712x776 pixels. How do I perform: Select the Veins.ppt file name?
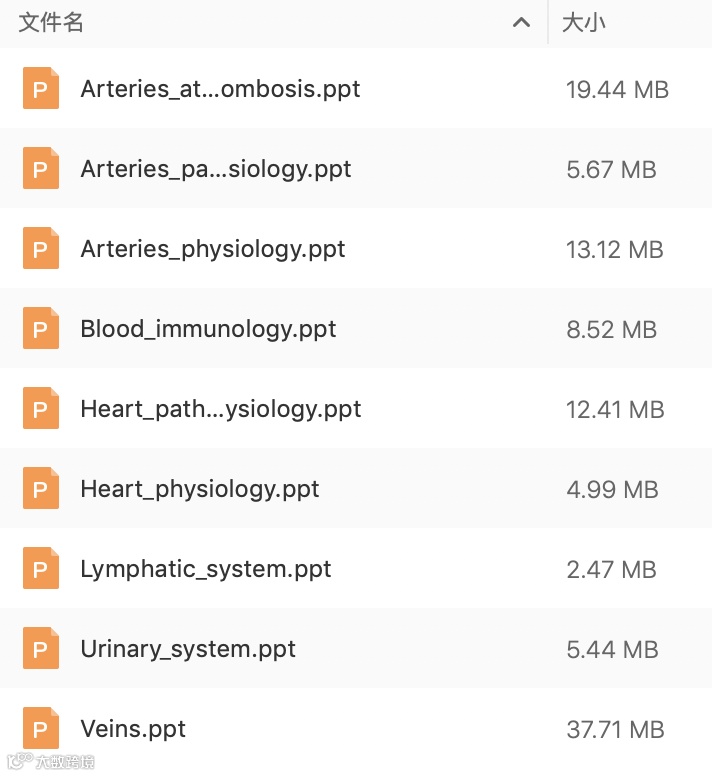pyautogui.click(x=133, y=729)
